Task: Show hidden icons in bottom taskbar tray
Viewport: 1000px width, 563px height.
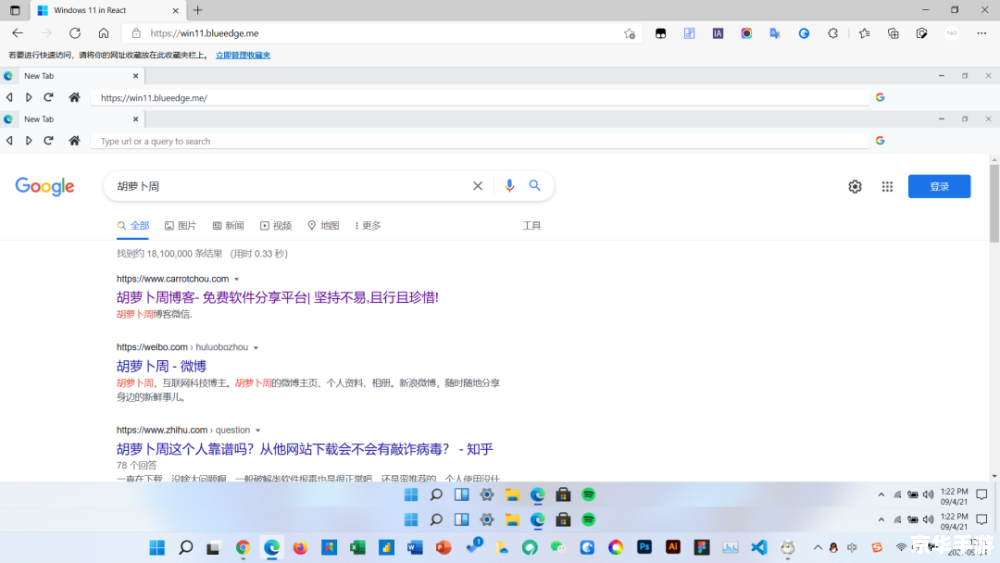Action: tap(818, 547)
